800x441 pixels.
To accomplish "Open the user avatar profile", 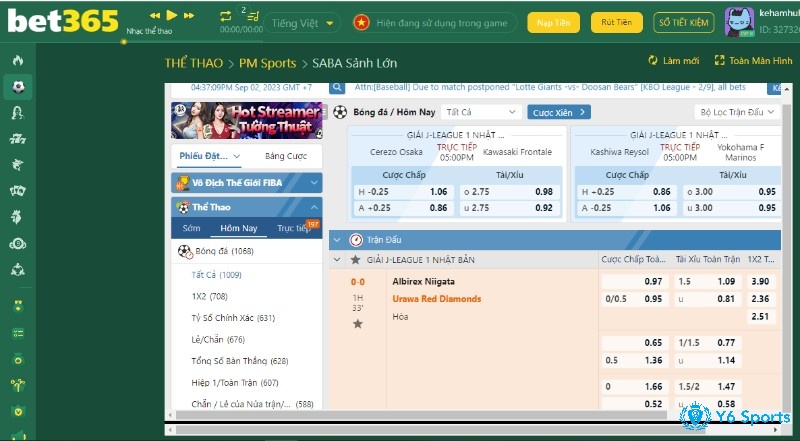I will (x=739, y=22).
